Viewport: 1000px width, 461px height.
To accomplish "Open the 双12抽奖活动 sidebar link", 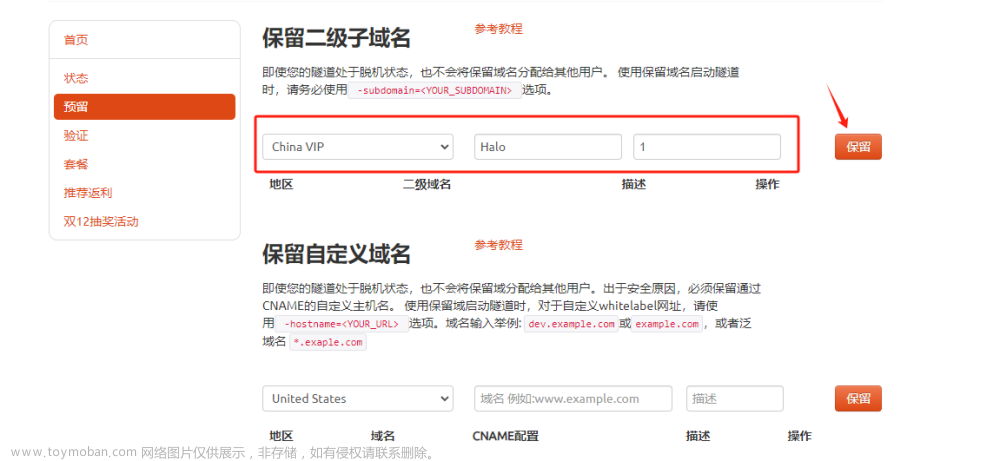I will coord(101,222).
